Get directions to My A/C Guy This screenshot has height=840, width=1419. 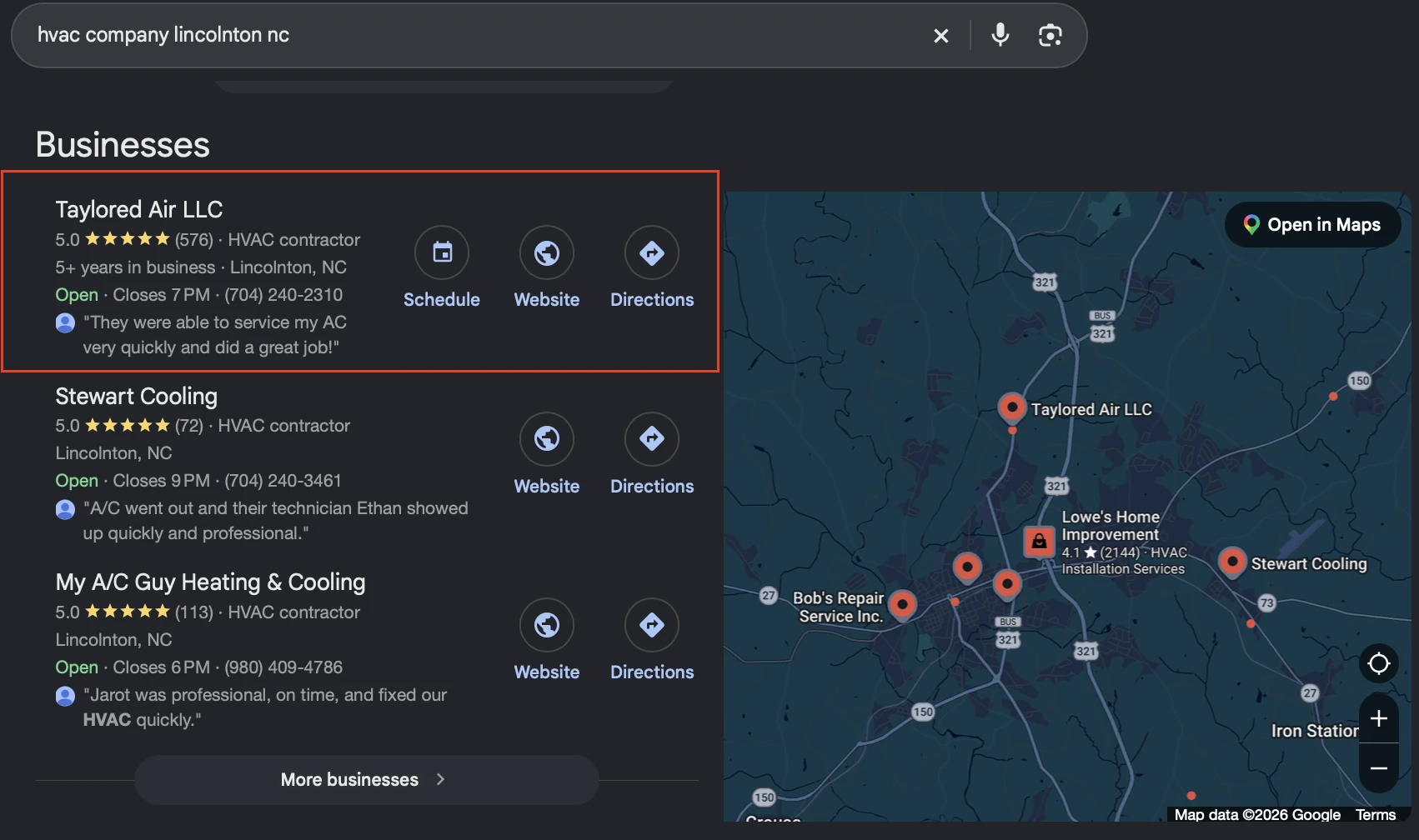(652, 625)
